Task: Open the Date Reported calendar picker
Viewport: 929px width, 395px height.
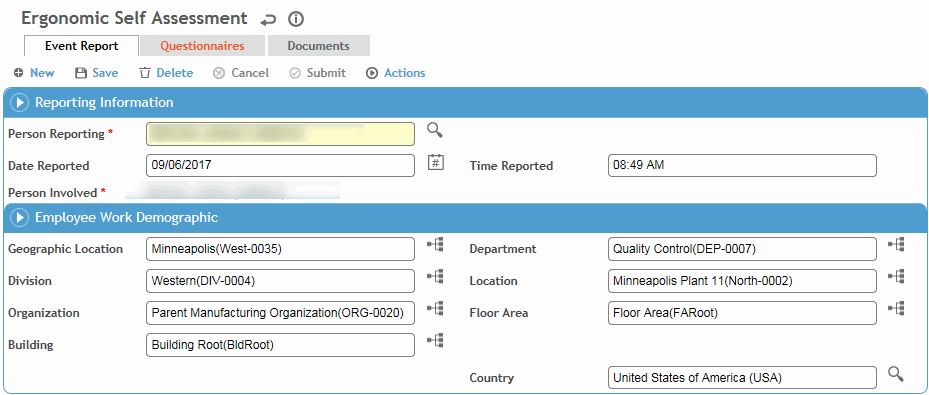Action: (436, 162)
